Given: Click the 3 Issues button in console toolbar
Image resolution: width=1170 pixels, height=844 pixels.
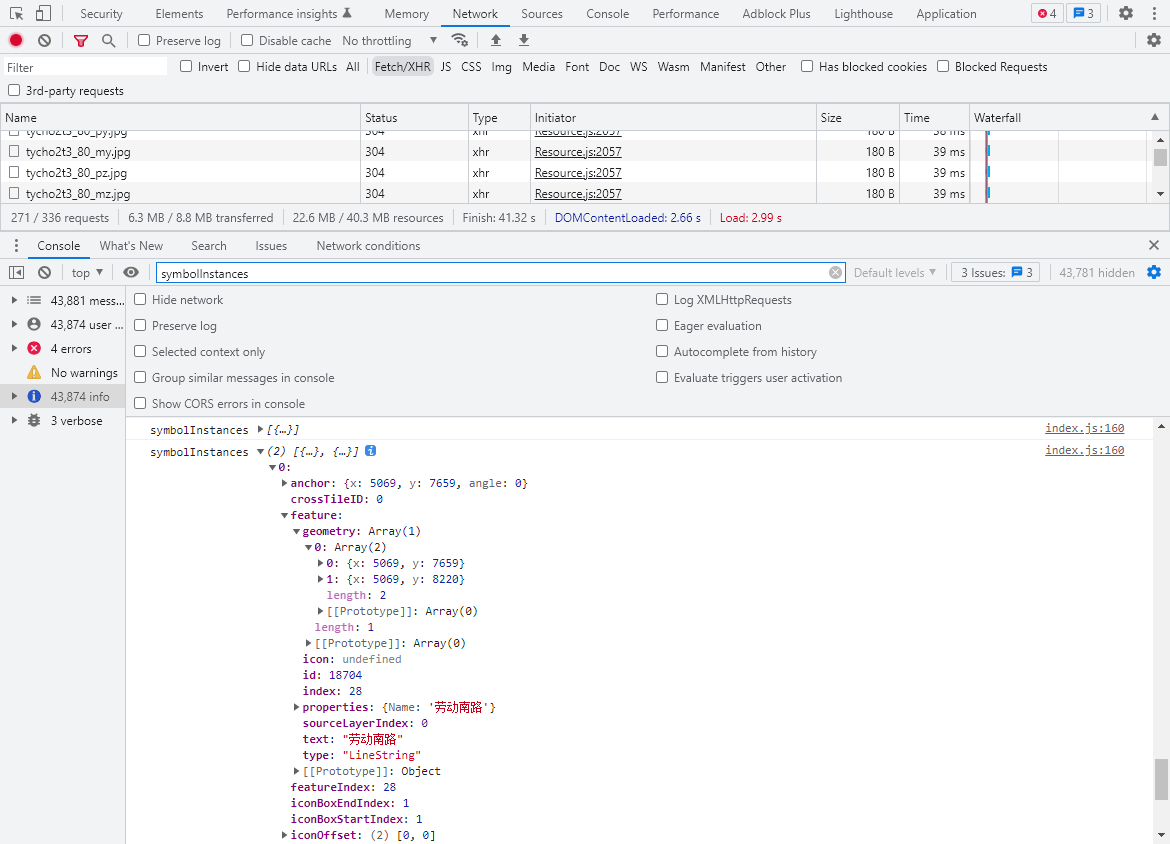Looking at the screenshot, I should tap(995, 272).
